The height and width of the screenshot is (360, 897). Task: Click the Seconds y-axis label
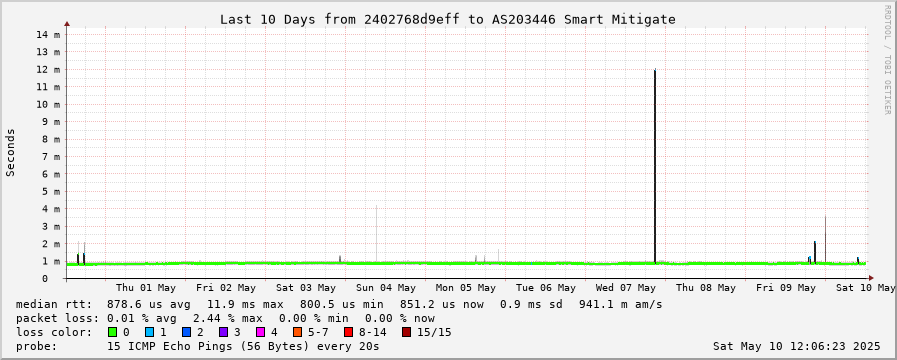11,152
